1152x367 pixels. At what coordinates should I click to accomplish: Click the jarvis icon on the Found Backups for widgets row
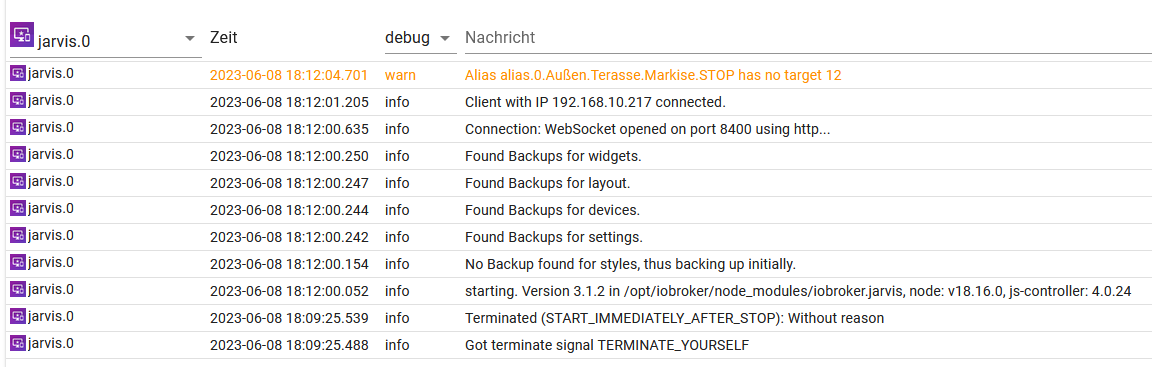(x=18, y=154)
